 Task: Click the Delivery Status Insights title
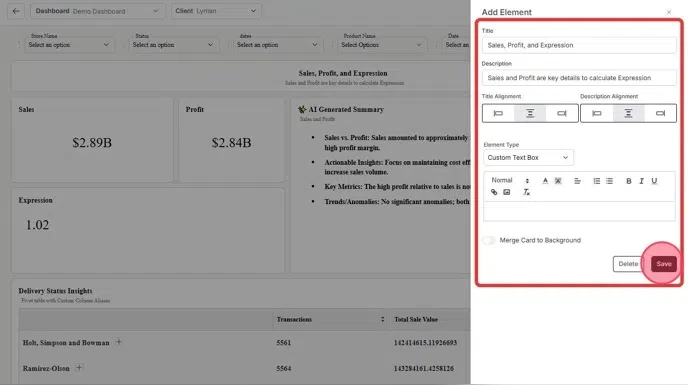point(55,291)
